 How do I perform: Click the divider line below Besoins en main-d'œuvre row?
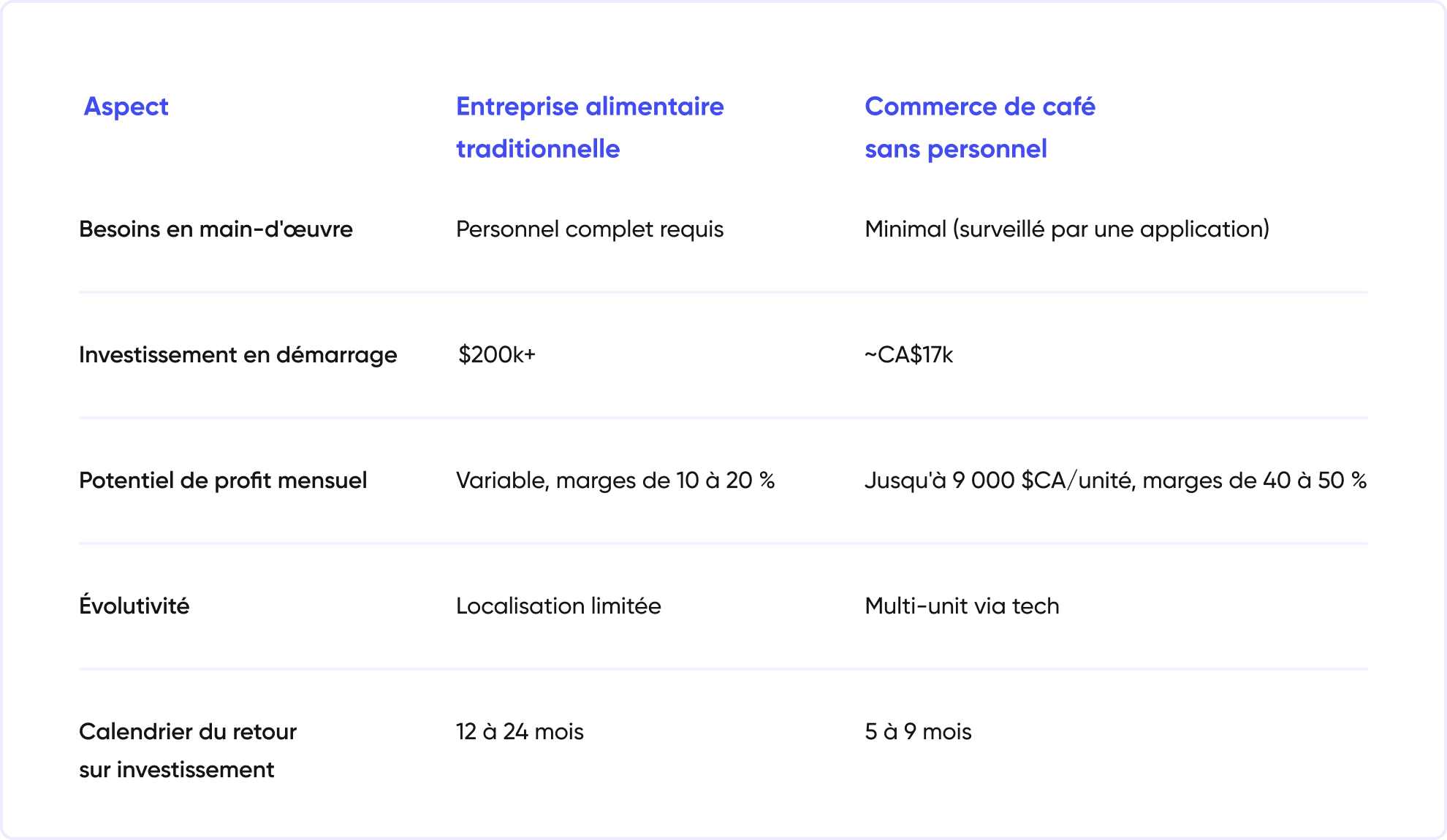click(x=723, y=291)
